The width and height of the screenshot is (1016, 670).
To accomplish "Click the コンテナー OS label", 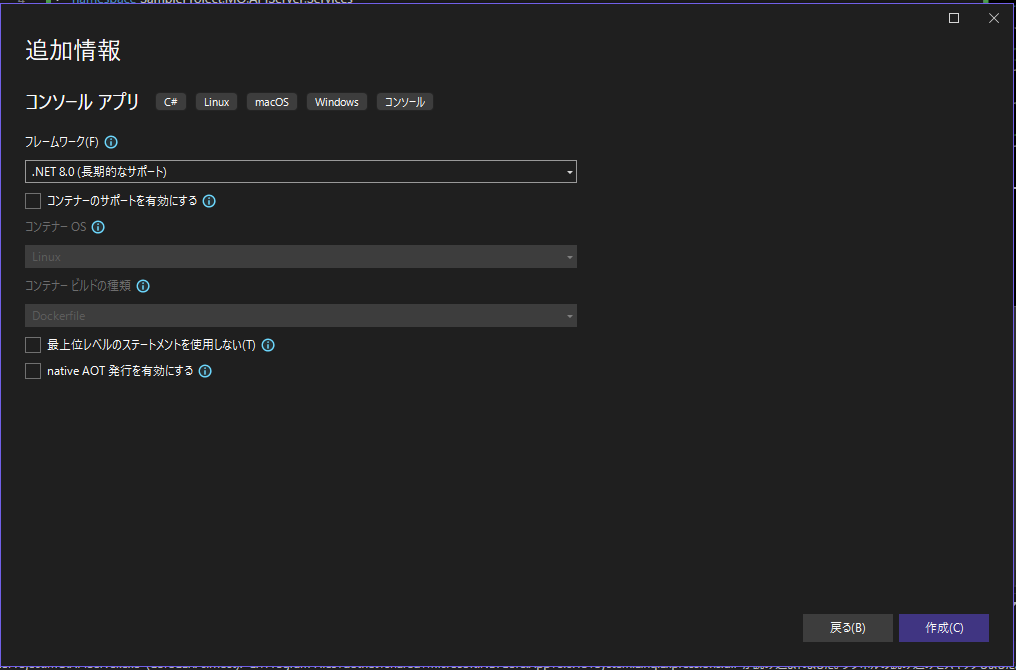I will click(56, 227).
